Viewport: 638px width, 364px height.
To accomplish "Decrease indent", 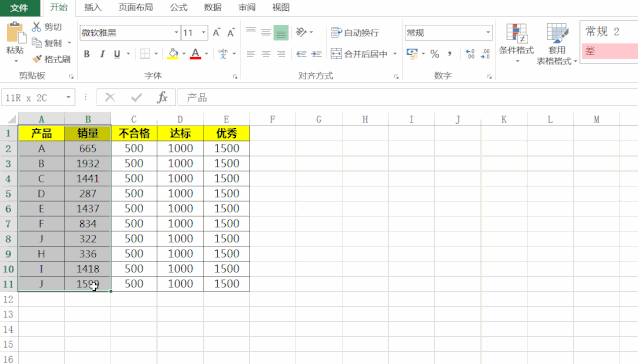I will [301, 54].
